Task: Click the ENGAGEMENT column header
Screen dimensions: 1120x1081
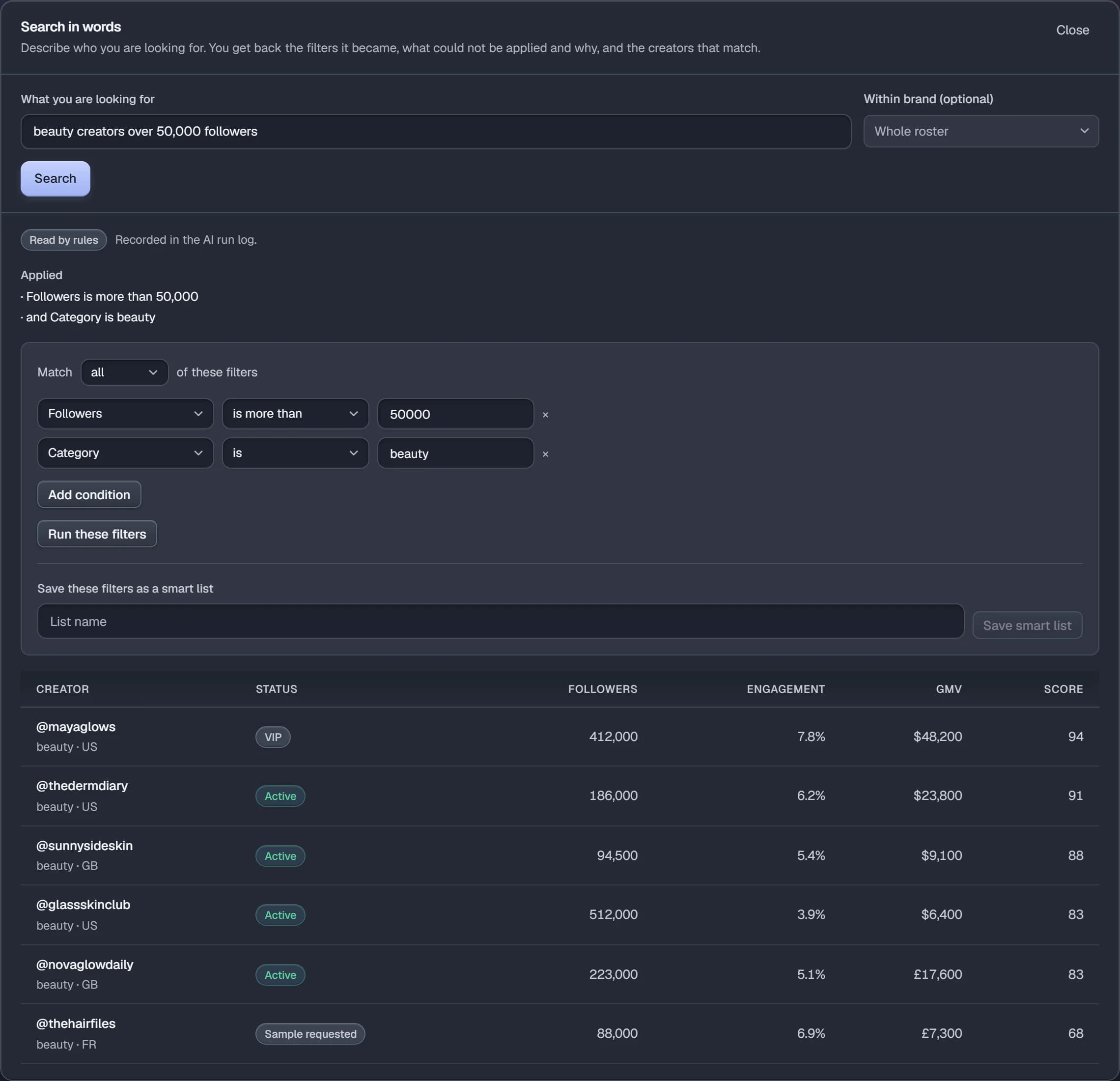Action: pos(785,689)
